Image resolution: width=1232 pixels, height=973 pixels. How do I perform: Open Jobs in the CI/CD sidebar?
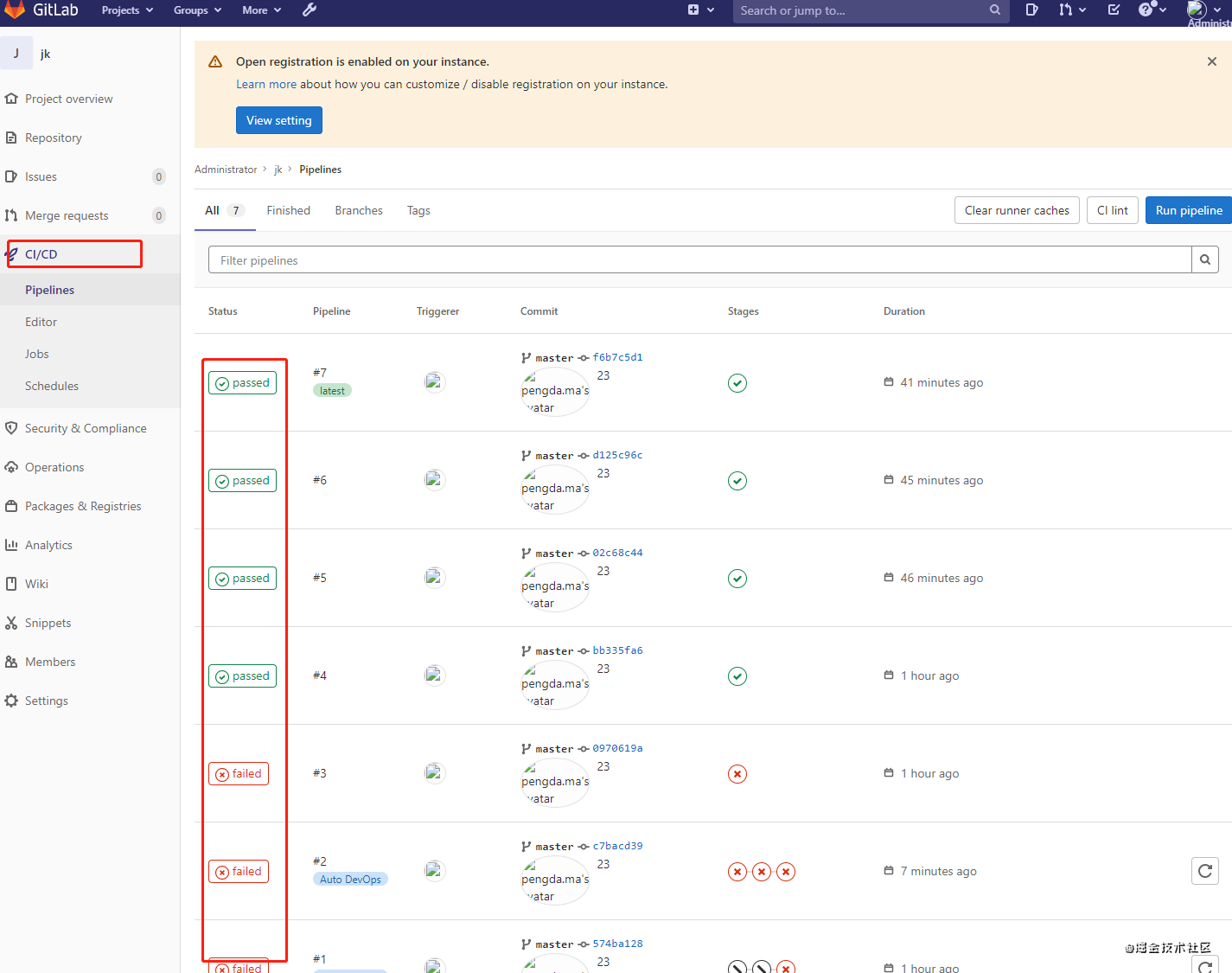click(37, 354)
